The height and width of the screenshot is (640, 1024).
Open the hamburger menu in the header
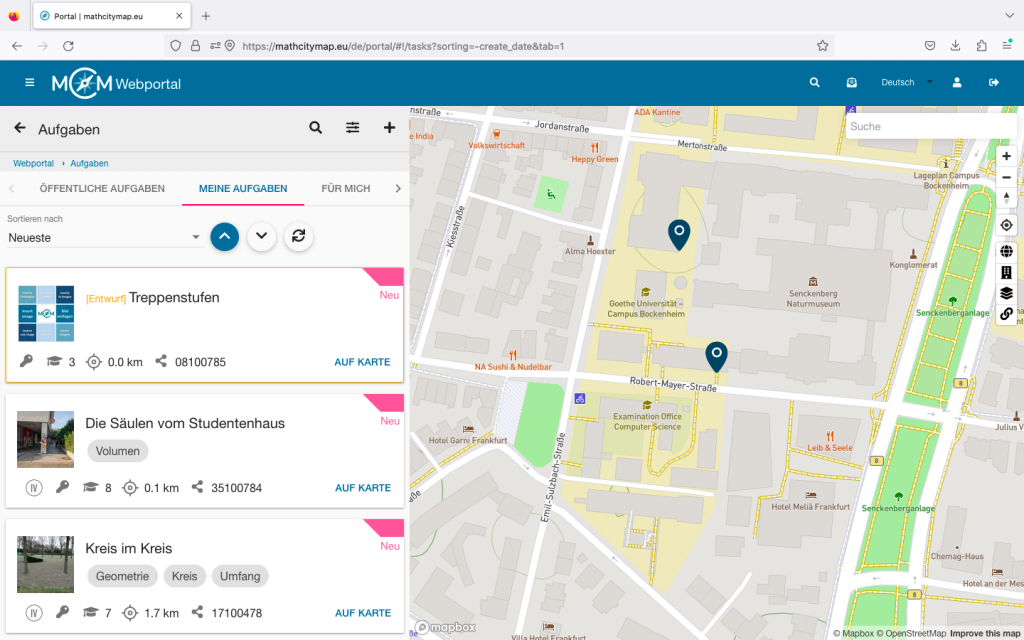tap(30, 83)
